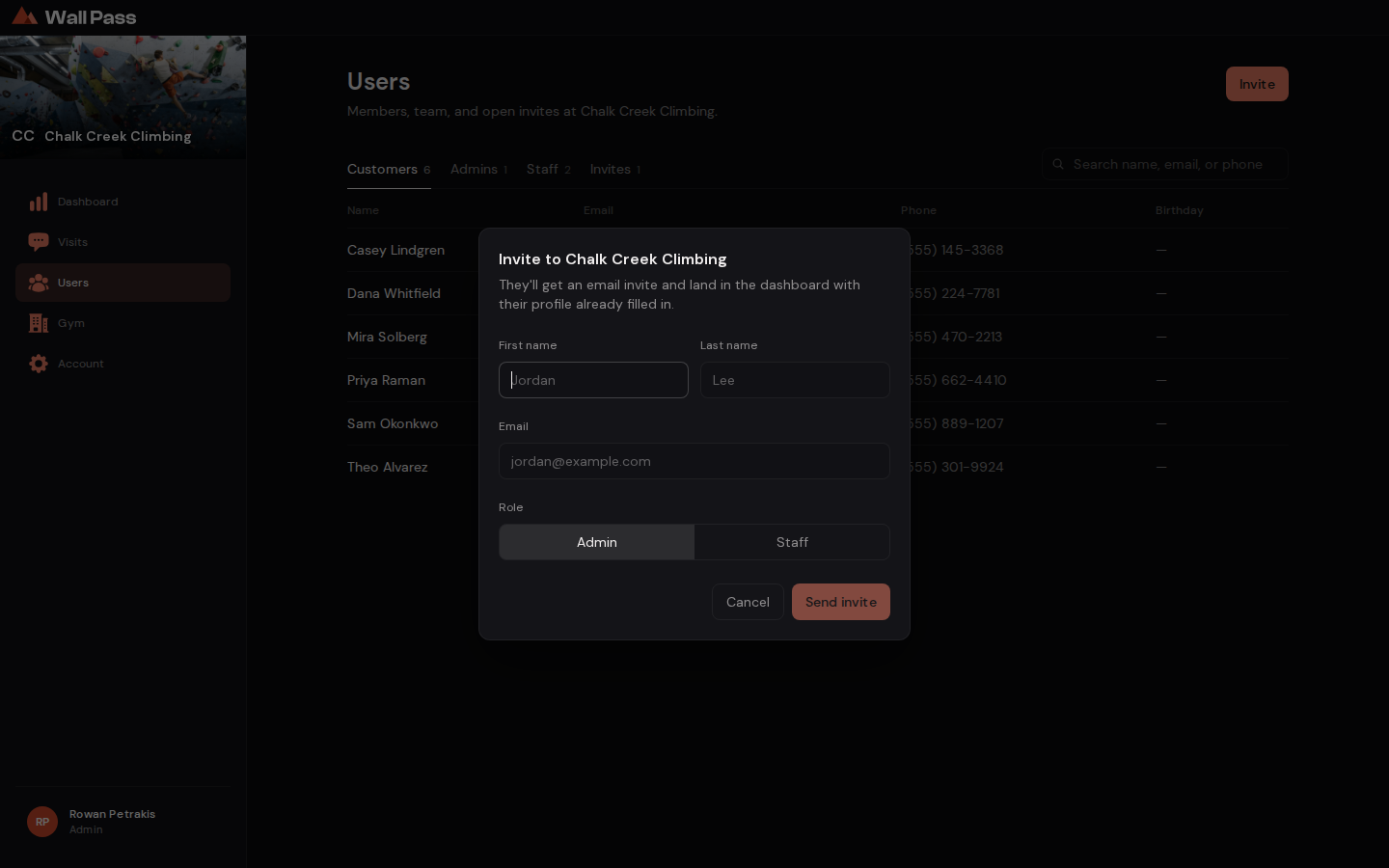This screenshot has width=1389, height=868.
Task: Select customer Casey Lindgren
Action: (x=395, y=250)
